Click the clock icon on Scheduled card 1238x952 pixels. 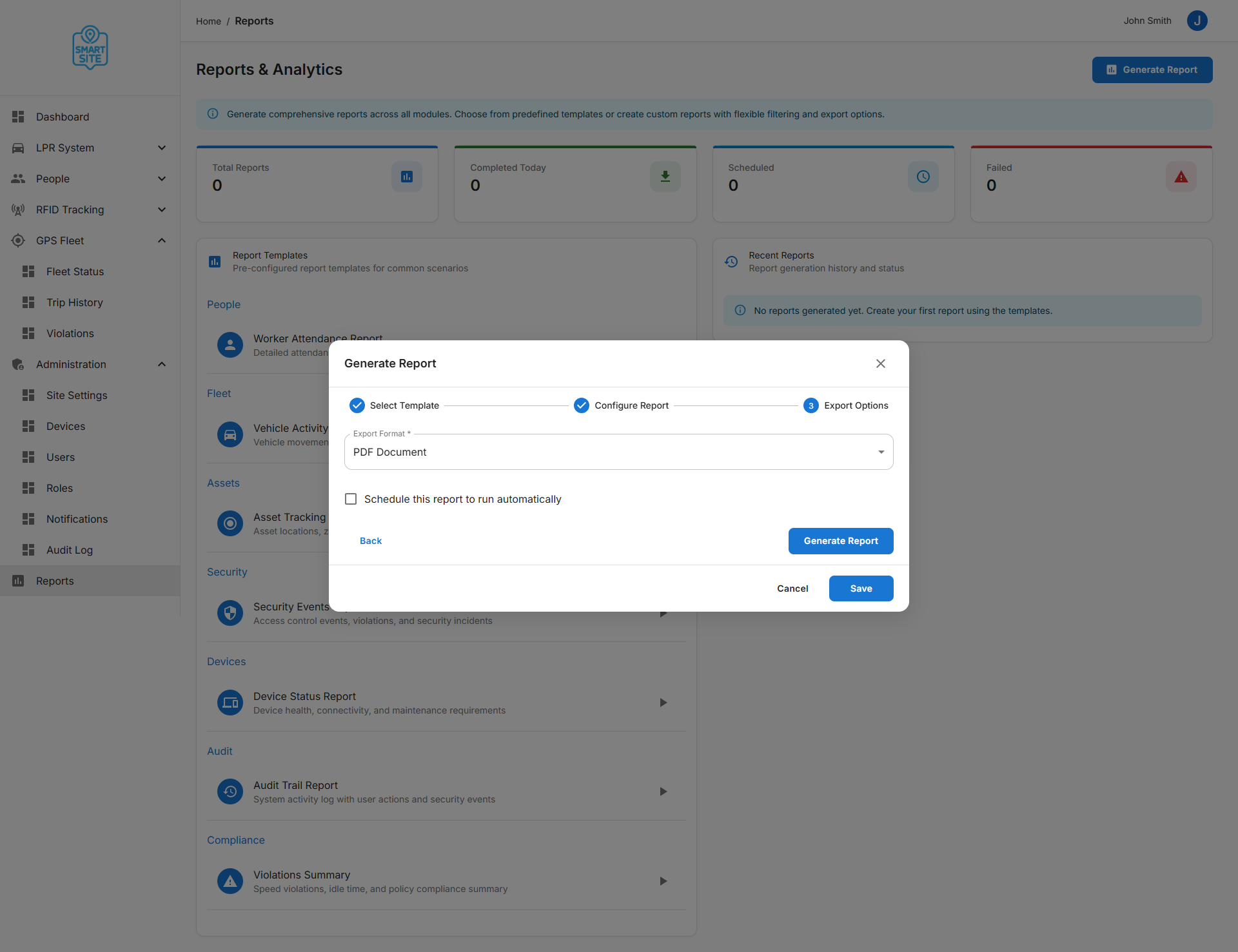(923, 176)
